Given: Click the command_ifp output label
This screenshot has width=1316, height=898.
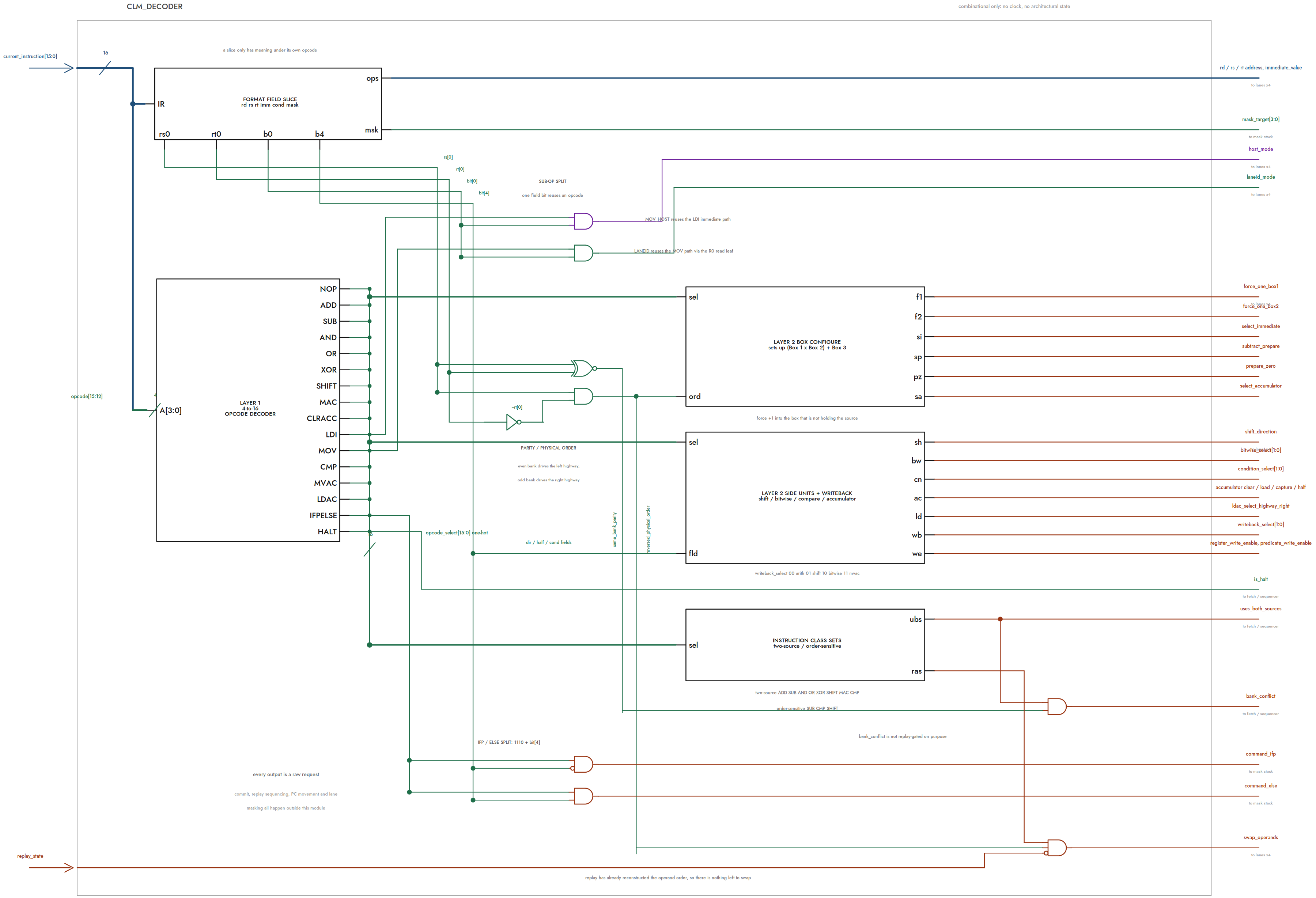Looking at the screenshot, I should (x=1260, y=754).
